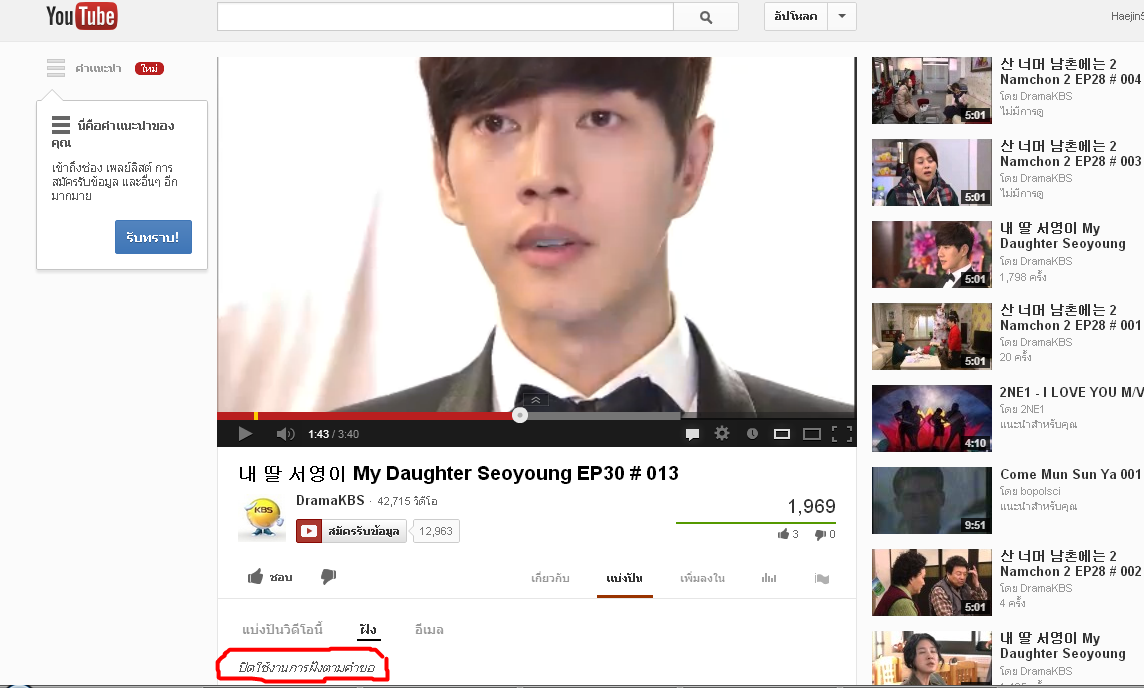Select the Embed (ฝัง) sub-tab
This screenshot has width=1144, height=688.
[368, 630]
